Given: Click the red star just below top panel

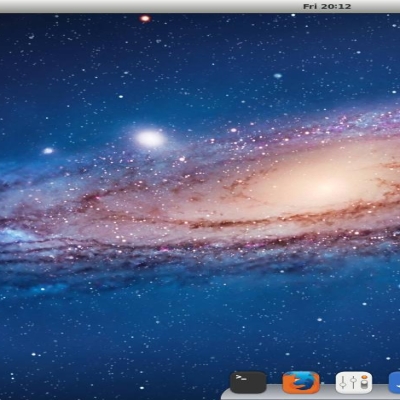Looking at the screenshot, I should pos(145,18).
